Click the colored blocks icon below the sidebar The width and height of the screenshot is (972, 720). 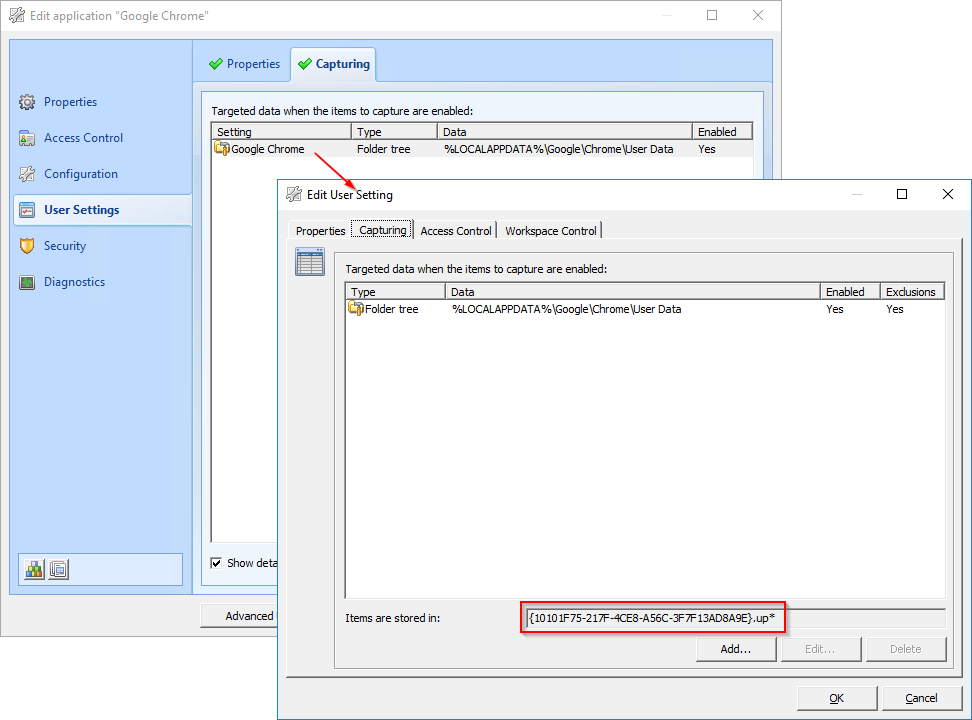(34, 568)
